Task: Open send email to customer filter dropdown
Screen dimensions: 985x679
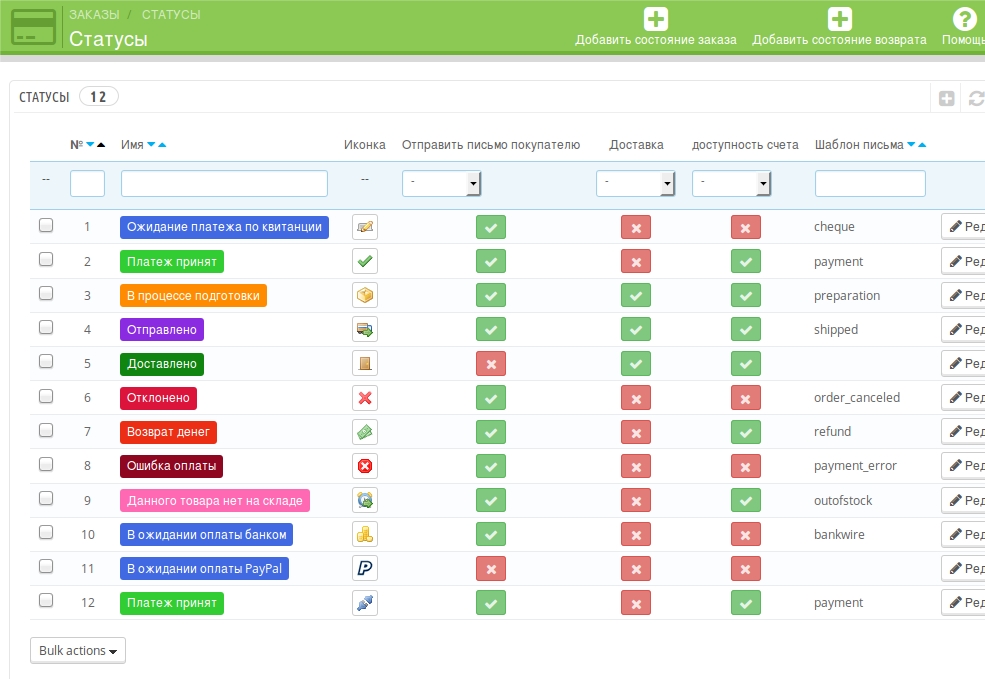Action: click(442, 183)
